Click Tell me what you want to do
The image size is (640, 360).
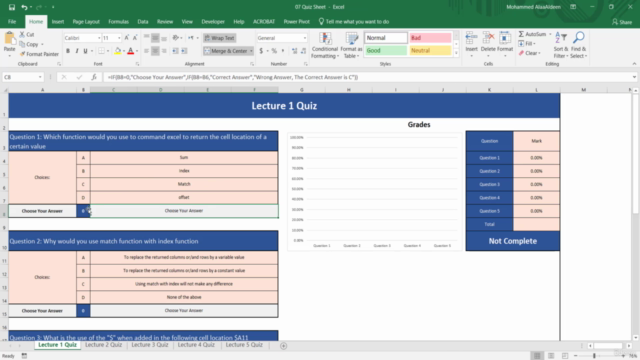[x=353, y=22]
